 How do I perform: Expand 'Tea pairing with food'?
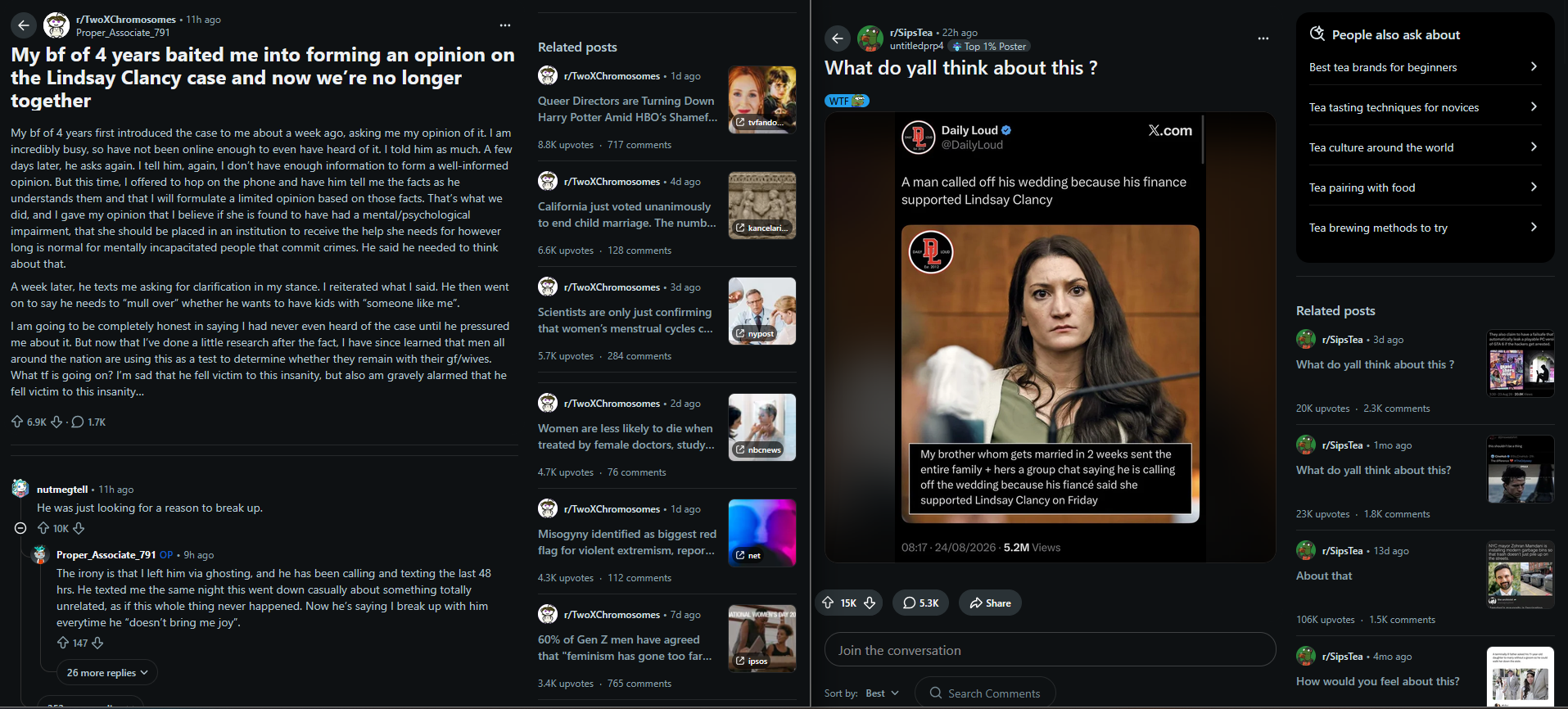pyautogui.click(x=1424, y=187)
